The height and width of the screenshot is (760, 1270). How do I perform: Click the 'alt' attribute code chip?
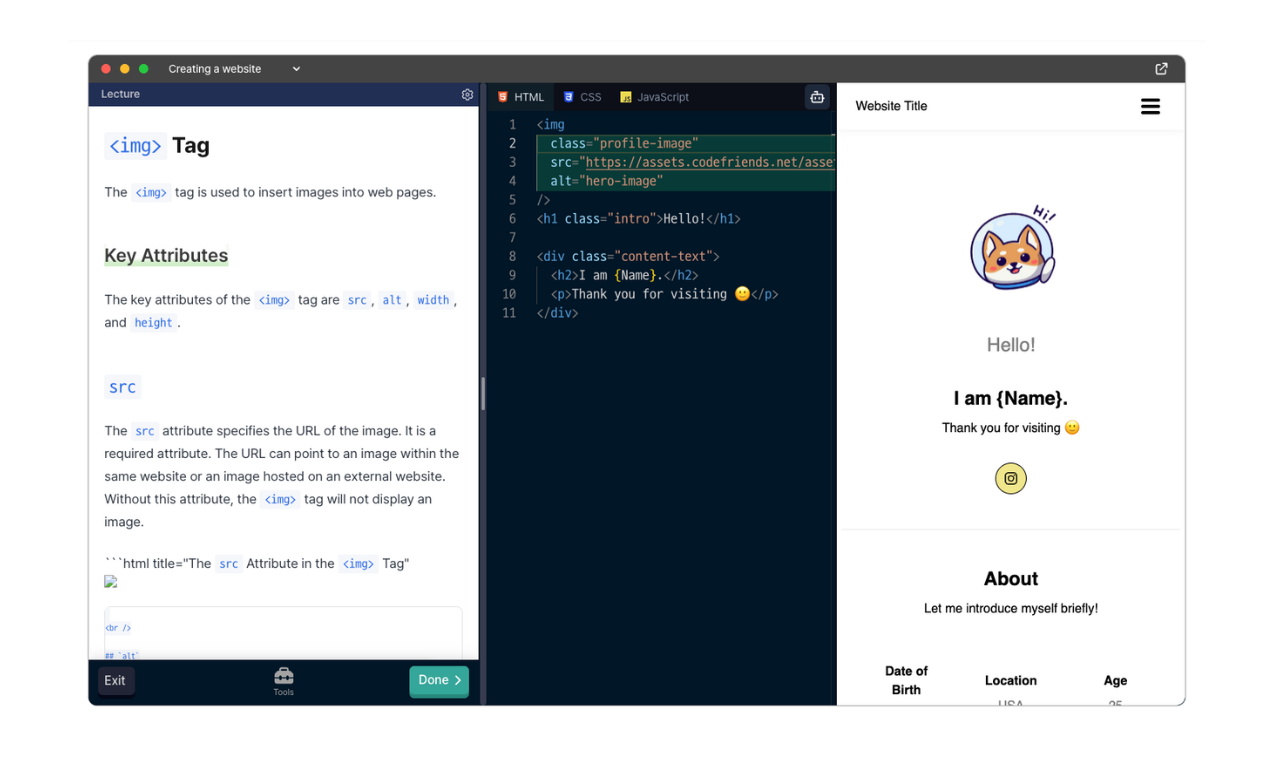(x=391, y=300)
